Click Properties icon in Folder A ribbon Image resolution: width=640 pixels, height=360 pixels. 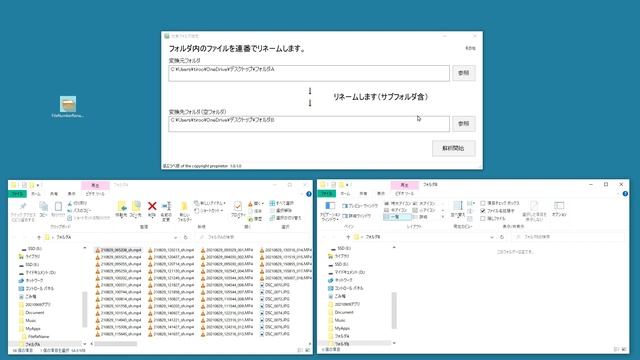tap(238, 206)
